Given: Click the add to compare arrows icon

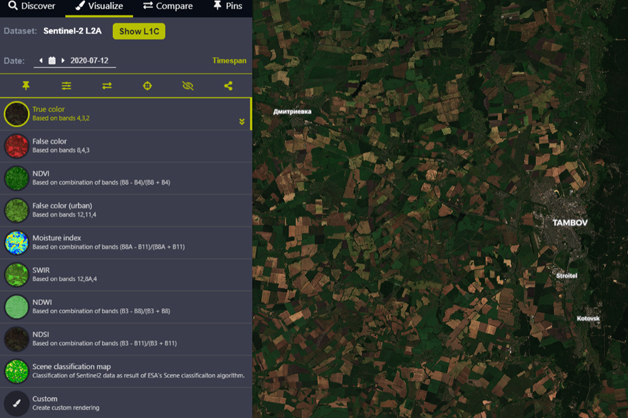Looking at the screenshot, I should coord(107,86).
